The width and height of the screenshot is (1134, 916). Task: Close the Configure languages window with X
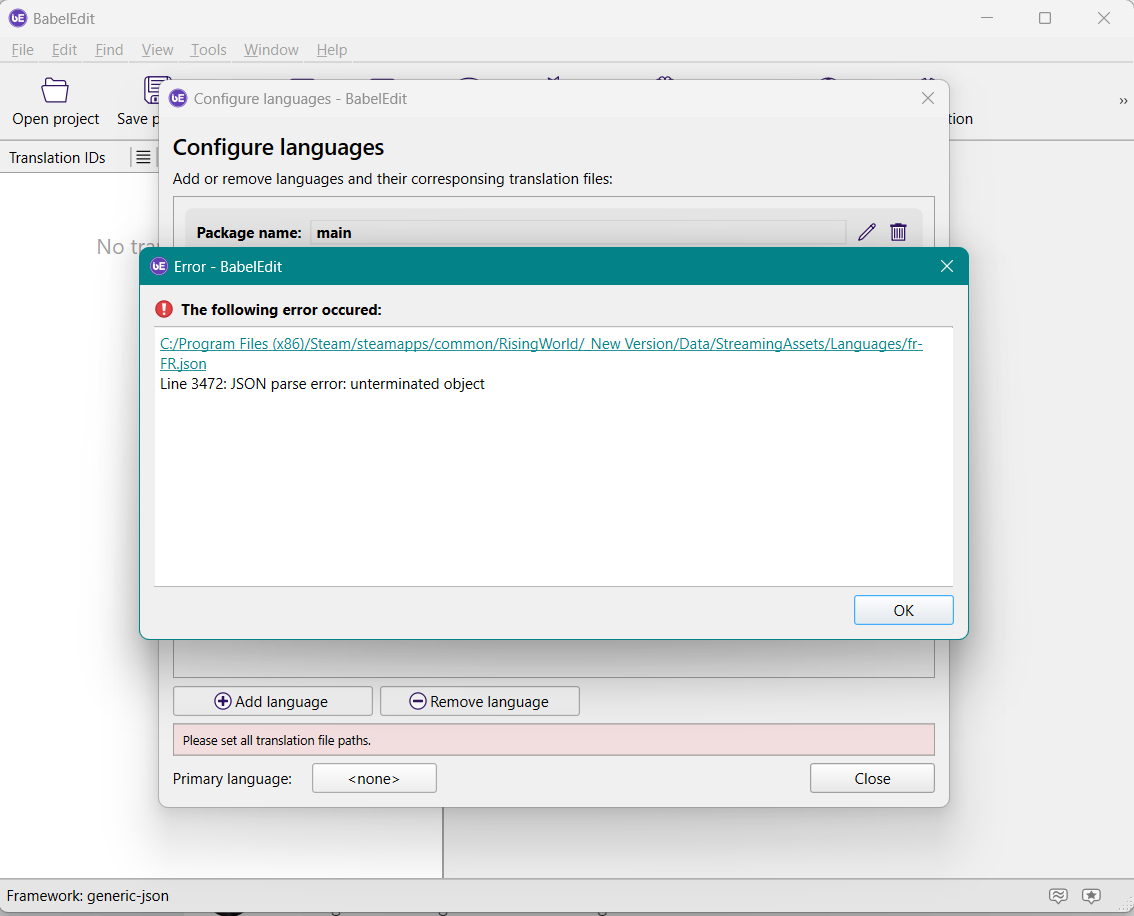point(927,98)
